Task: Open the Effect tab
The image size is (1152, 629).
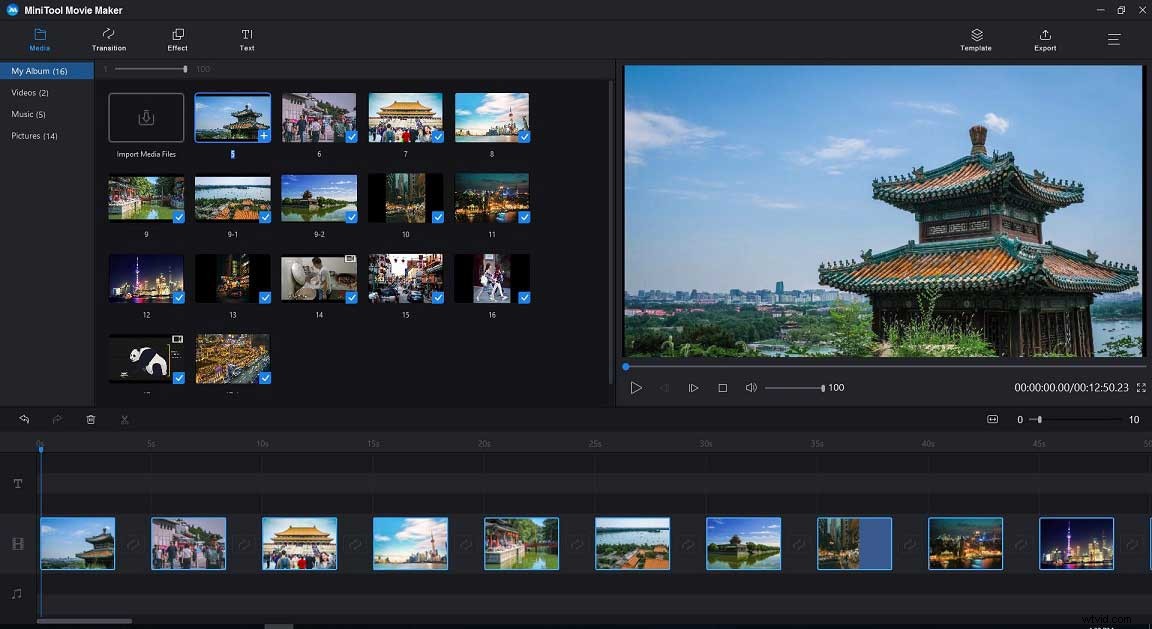Action: (177, 40)
